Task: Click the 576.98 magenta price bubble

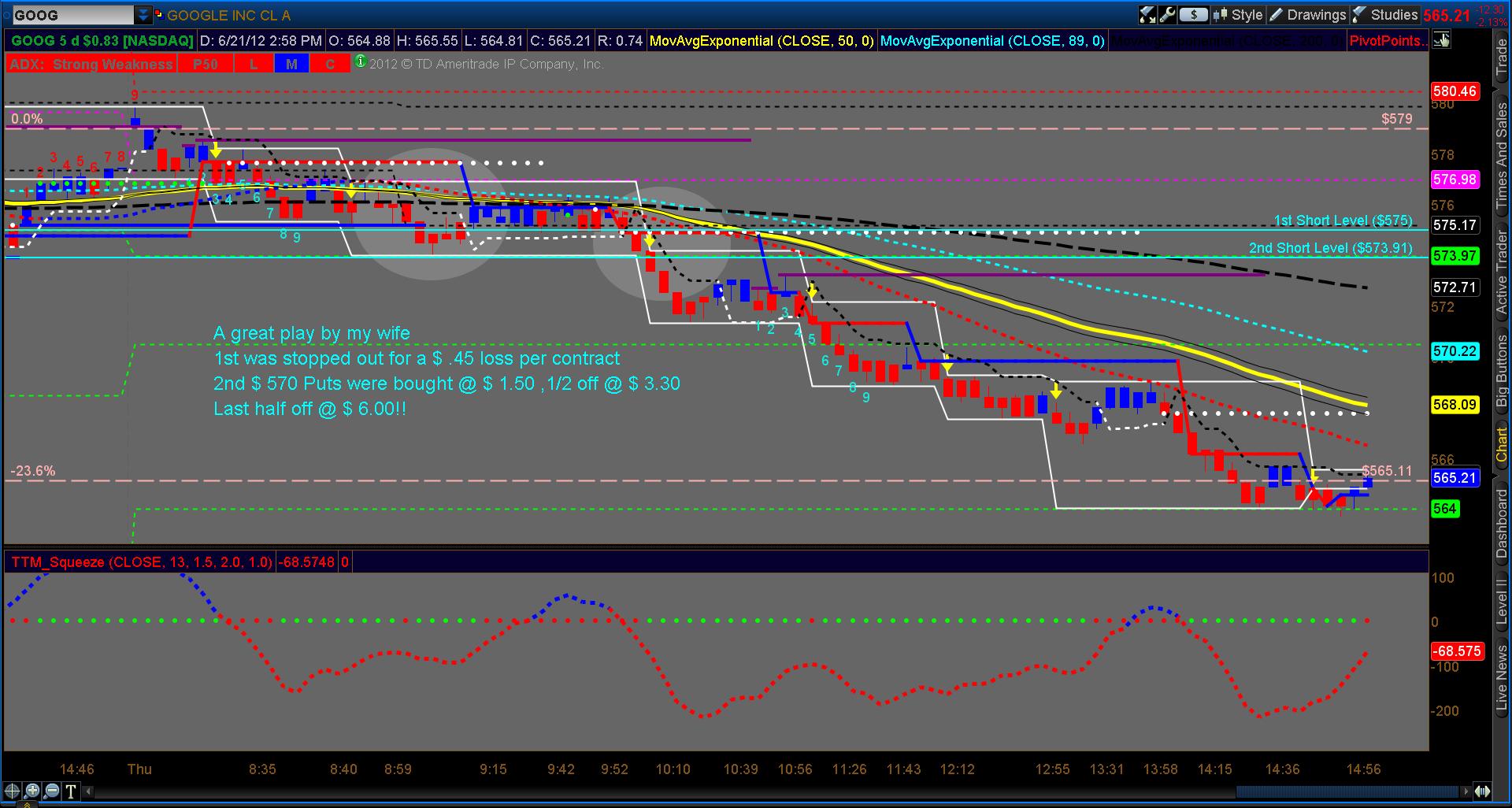Action: [1454, 180]
